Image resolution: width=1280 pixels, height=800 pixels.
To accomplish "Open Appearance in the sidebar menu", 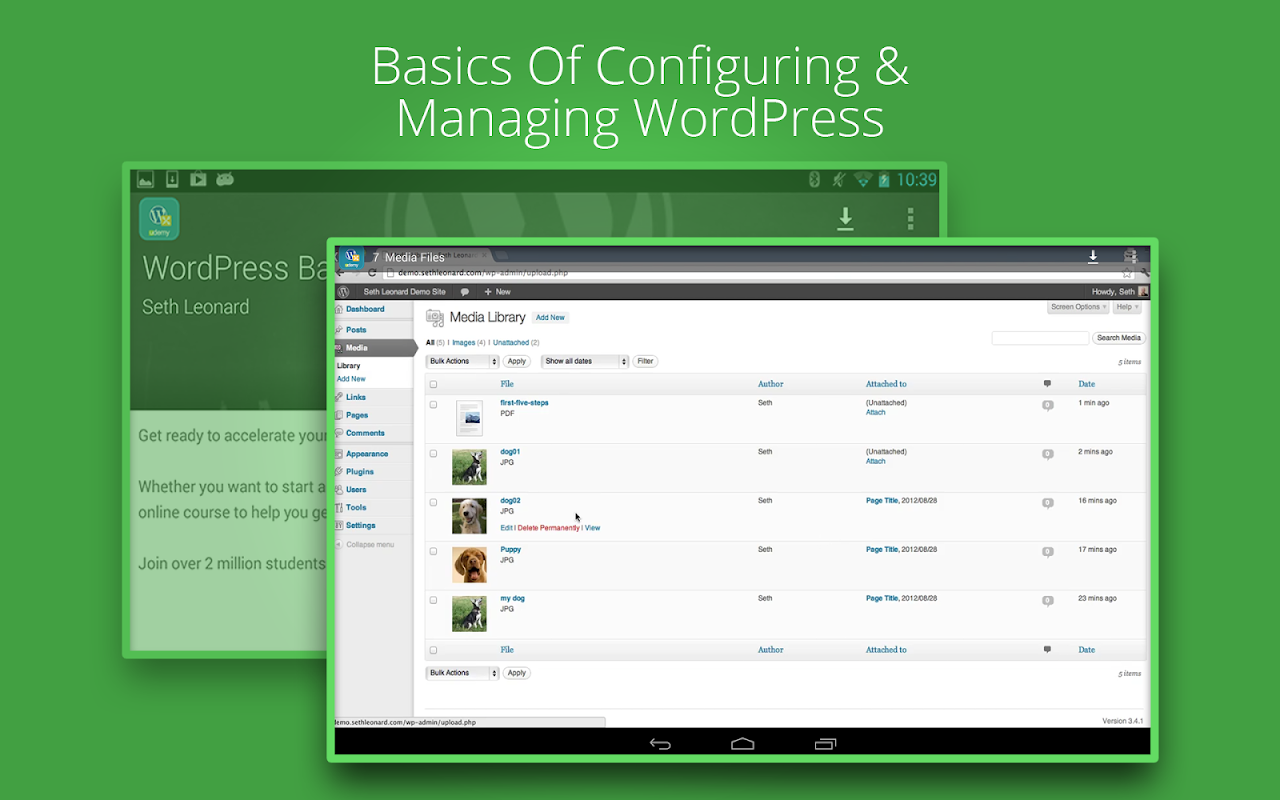I will tap(367, 454).
